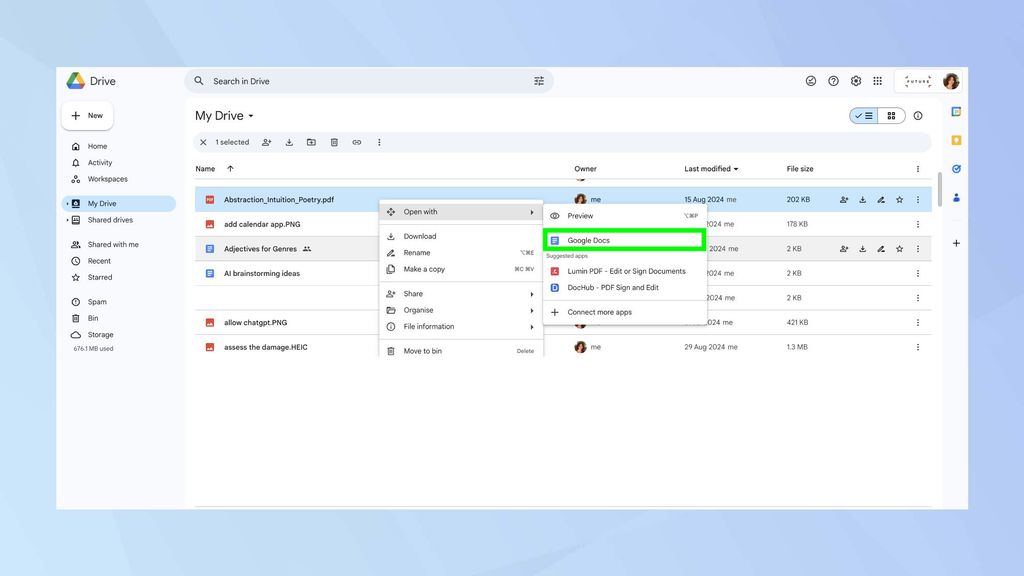
Task: Open the view details info icon
Action: tap(918, 116)
